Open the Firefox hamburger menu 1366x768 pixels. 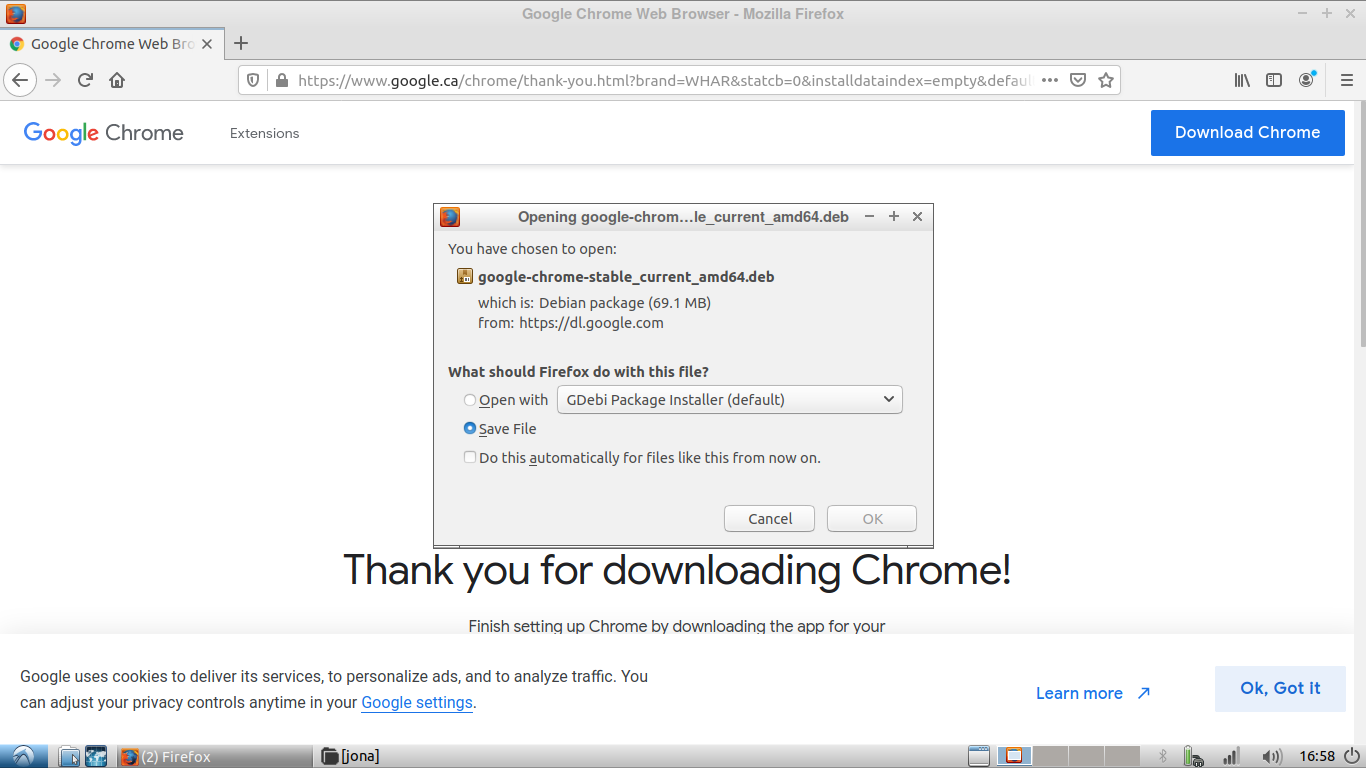pos(1346,80)
